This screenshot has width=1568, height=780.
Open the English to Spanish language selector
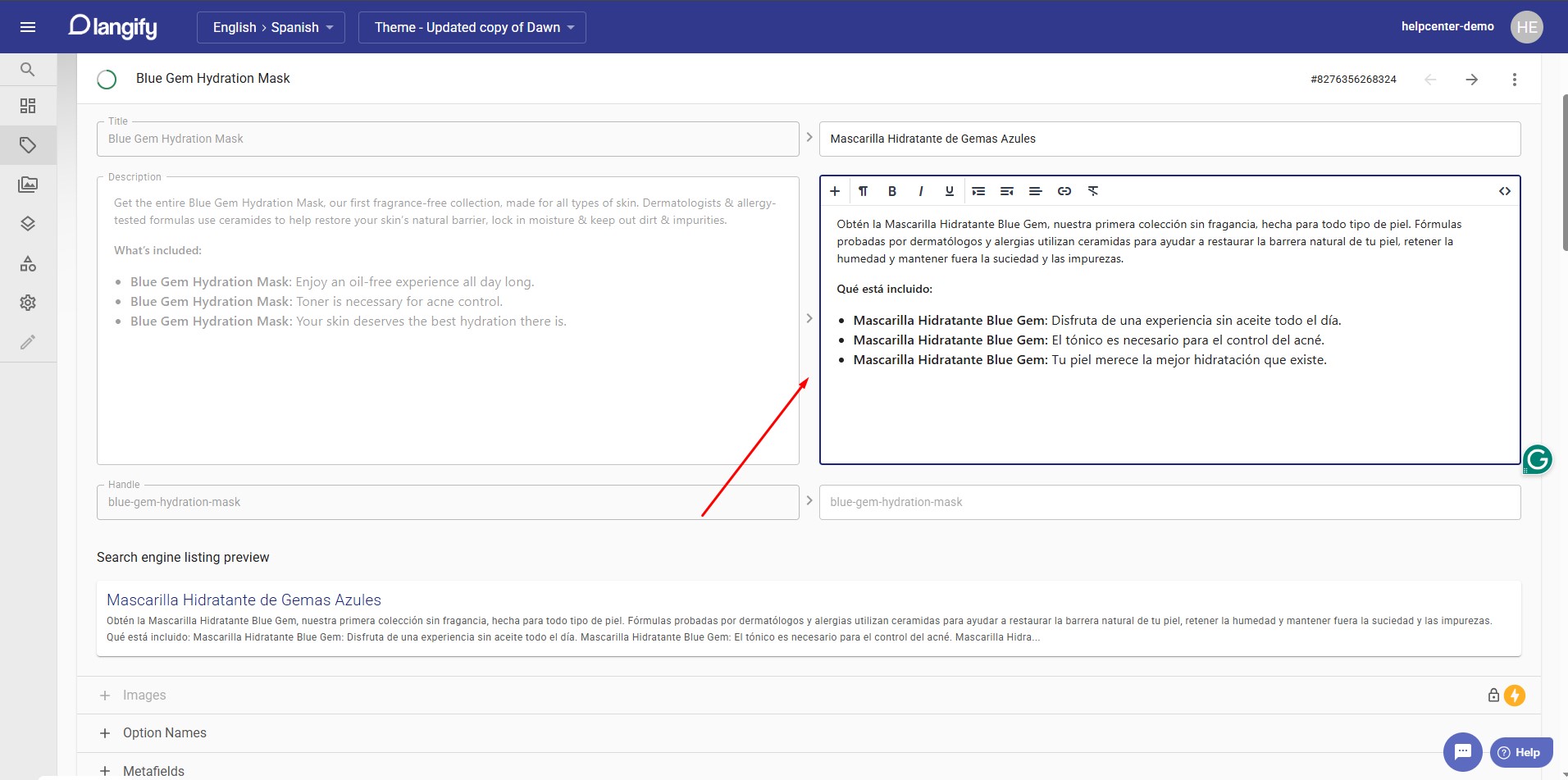pyautogui.click(x=271, y=26)
